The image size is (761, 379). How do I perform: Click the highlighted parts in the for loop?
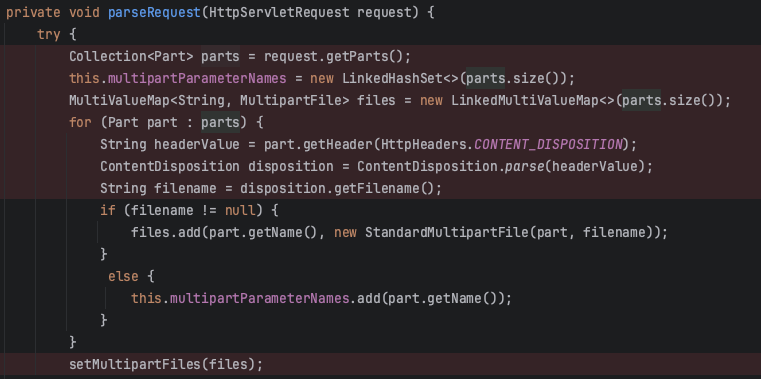pyautogui.click(x=220, y=122)
